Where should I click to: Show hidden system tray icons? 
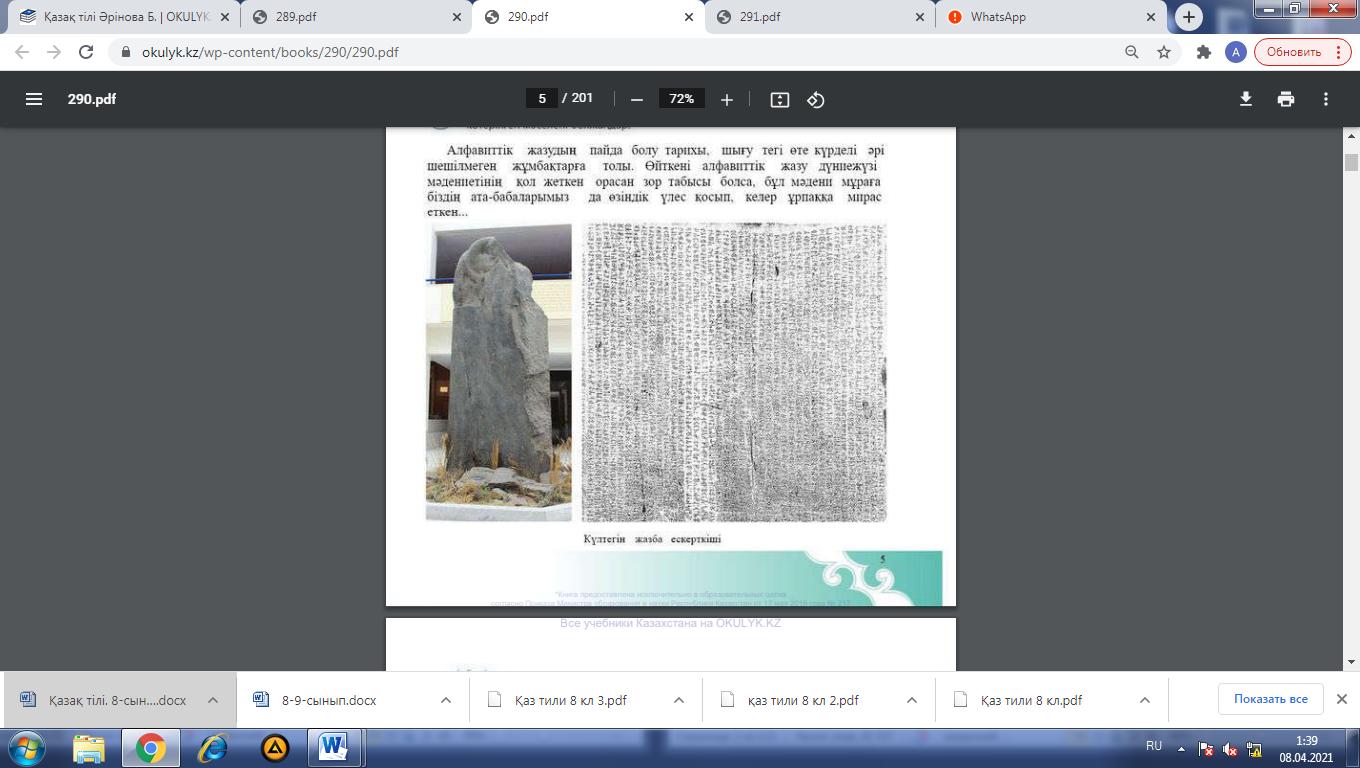1180,748
